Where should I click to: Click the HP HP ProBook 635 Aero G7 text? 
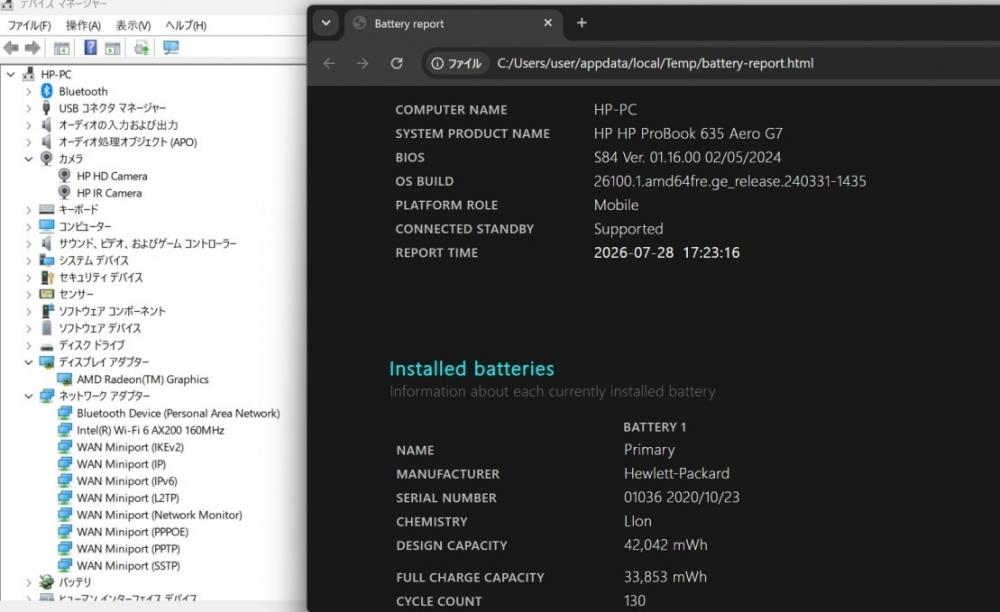coord(688,133)
